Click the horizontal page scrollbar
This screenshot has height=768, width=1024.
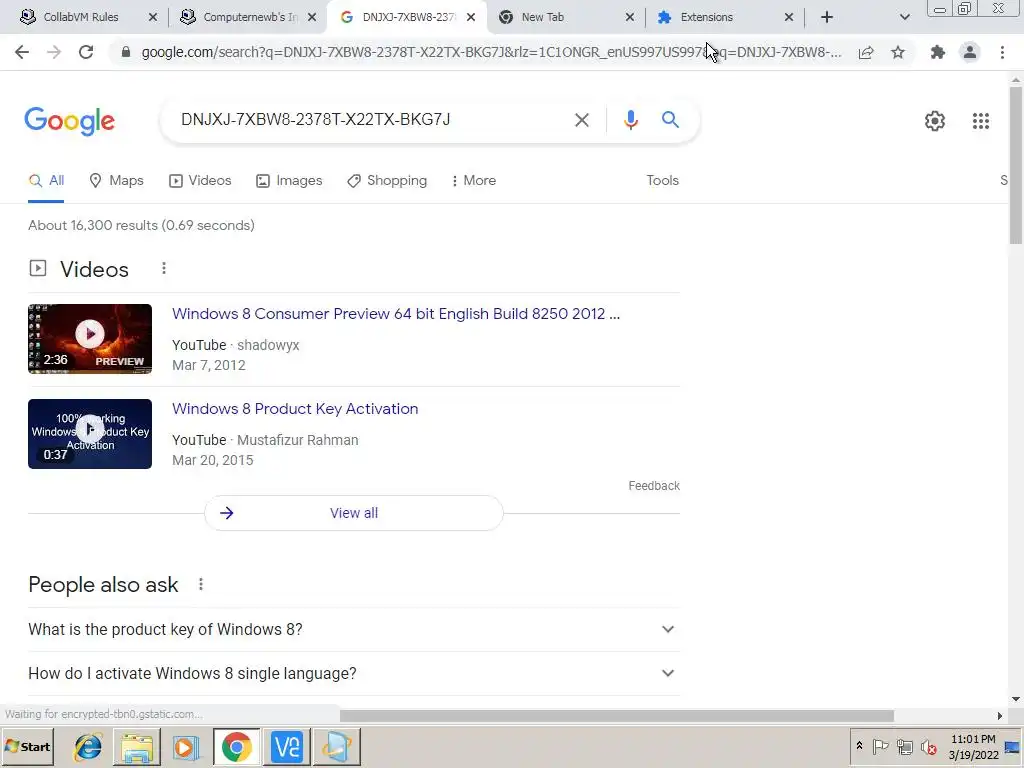[x=616, y=716]
